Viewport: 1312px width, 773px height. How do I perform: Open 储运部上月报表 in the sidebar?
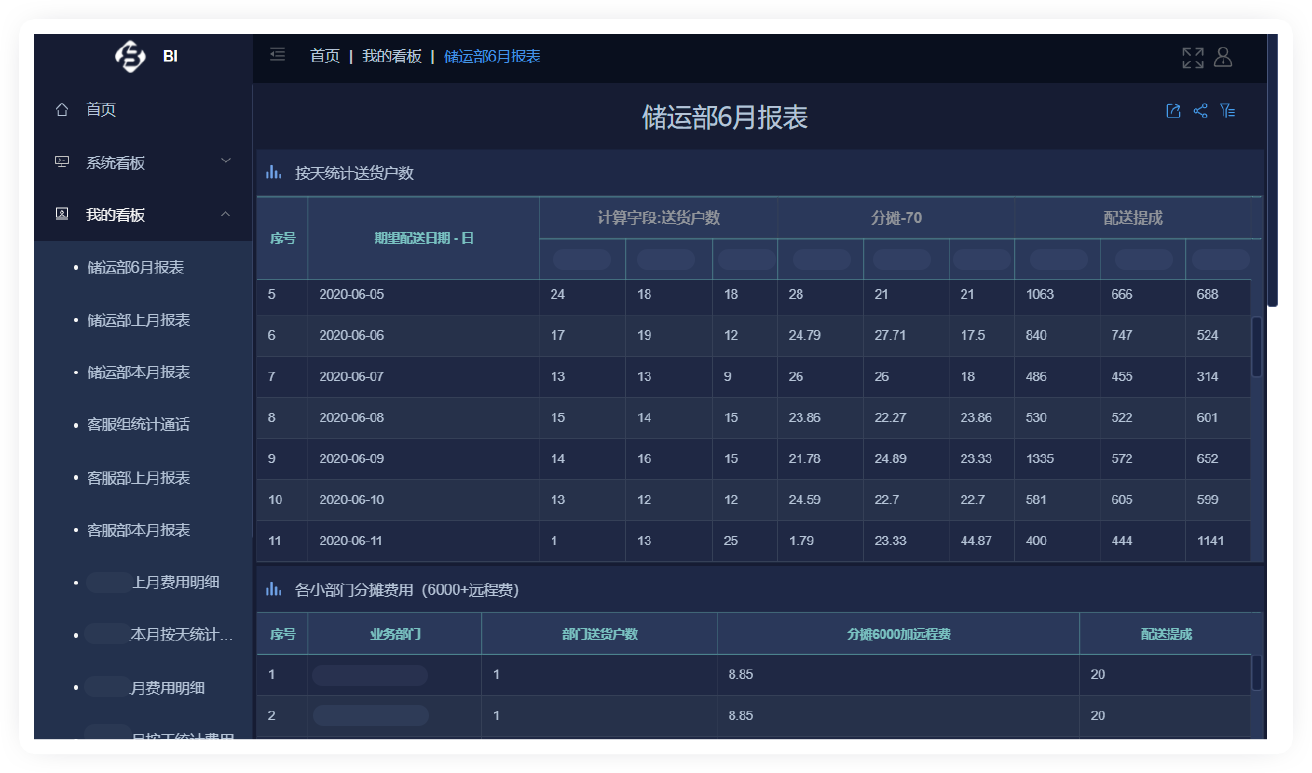[x=138, y=320]
